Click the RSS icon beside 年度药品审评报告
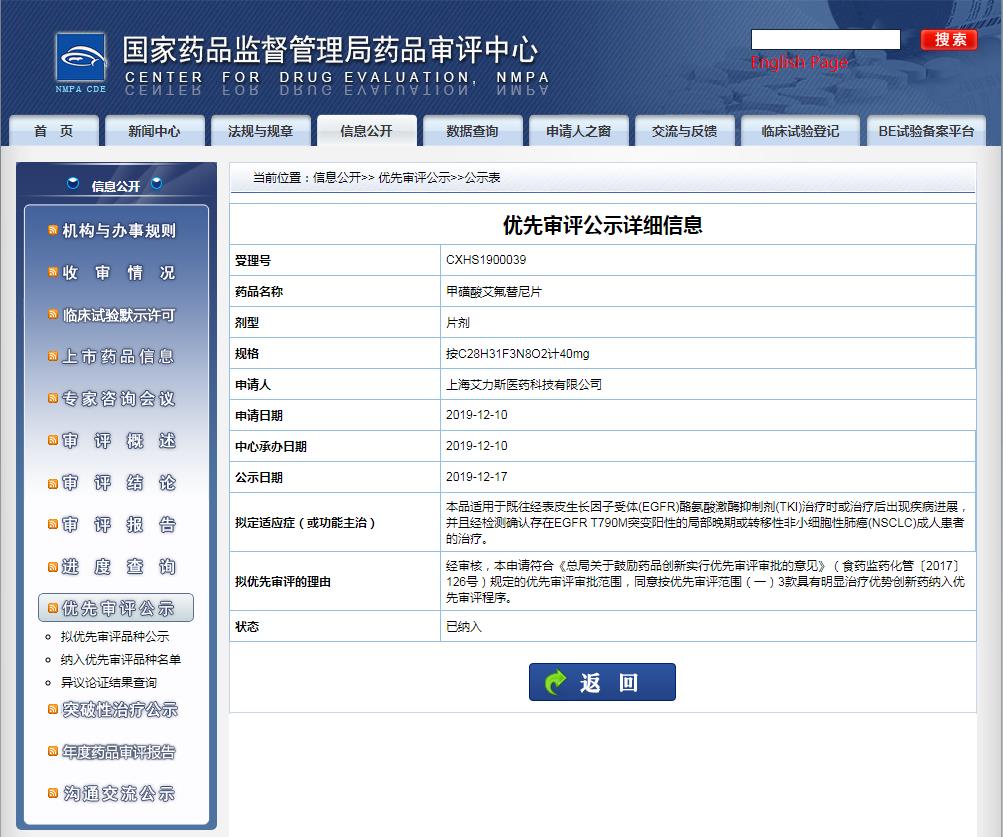The height and width of the screenshot is (837, 1003). click(x=53, y=751)
